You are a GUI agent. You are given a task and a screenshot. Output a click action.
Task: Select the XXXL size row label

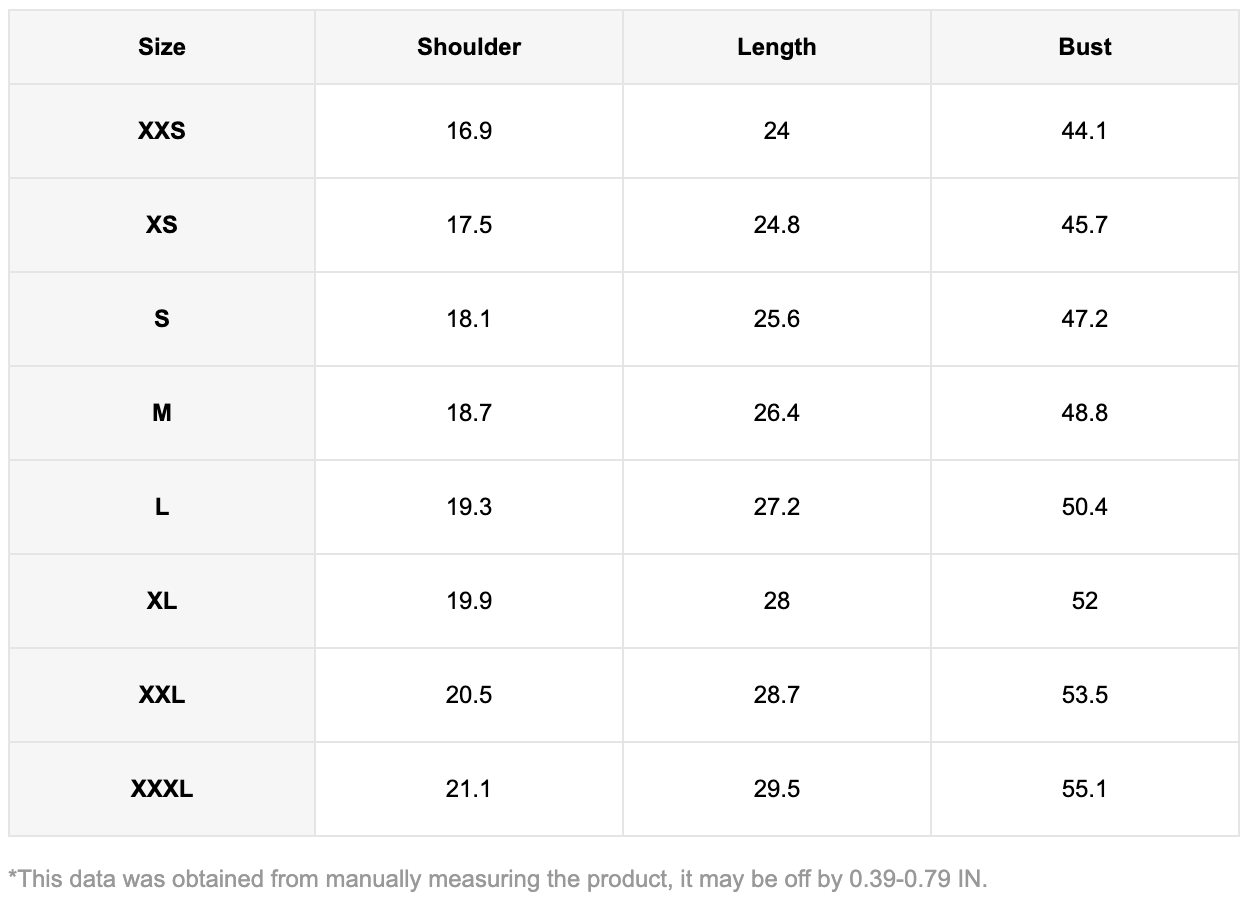[x=162, y=789]
